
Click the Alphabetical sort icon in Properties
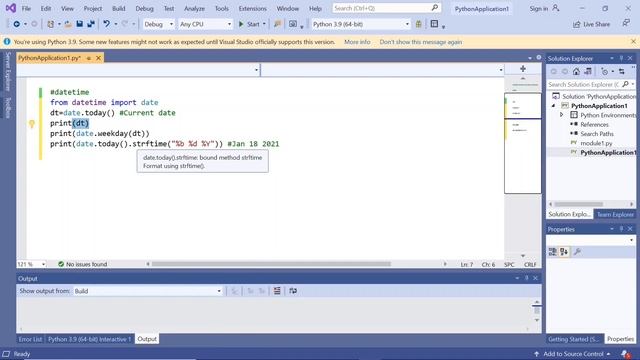click(x=564, y=252)
